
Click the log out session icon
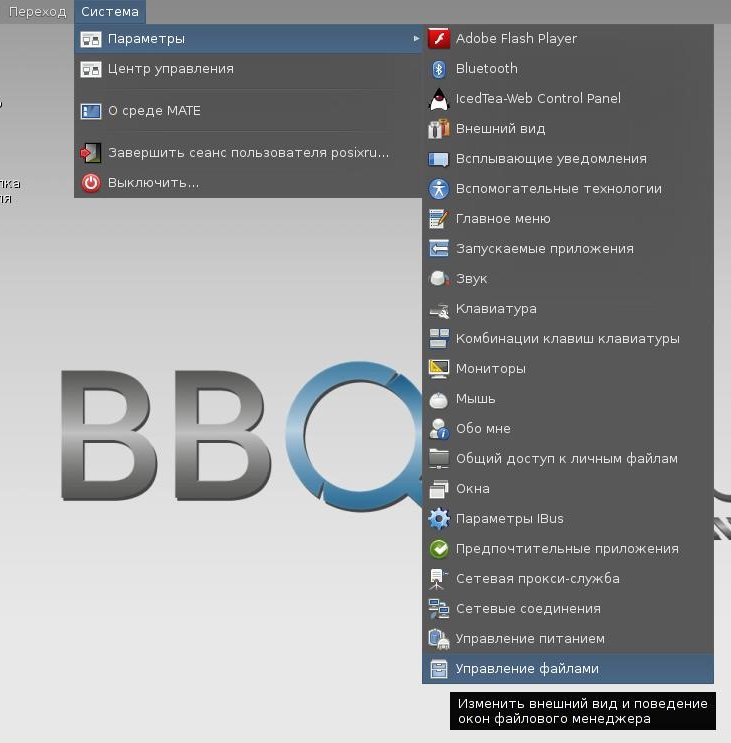coord(91,153)
